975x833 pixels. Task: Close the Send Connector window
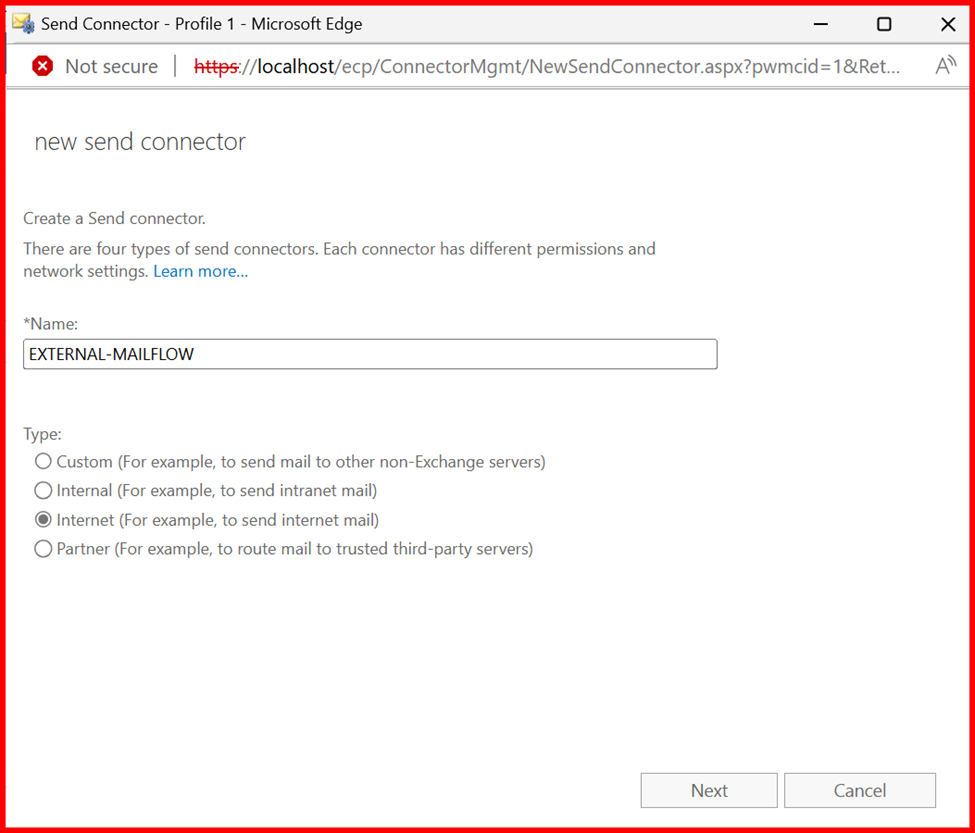(x=948, y=24)
